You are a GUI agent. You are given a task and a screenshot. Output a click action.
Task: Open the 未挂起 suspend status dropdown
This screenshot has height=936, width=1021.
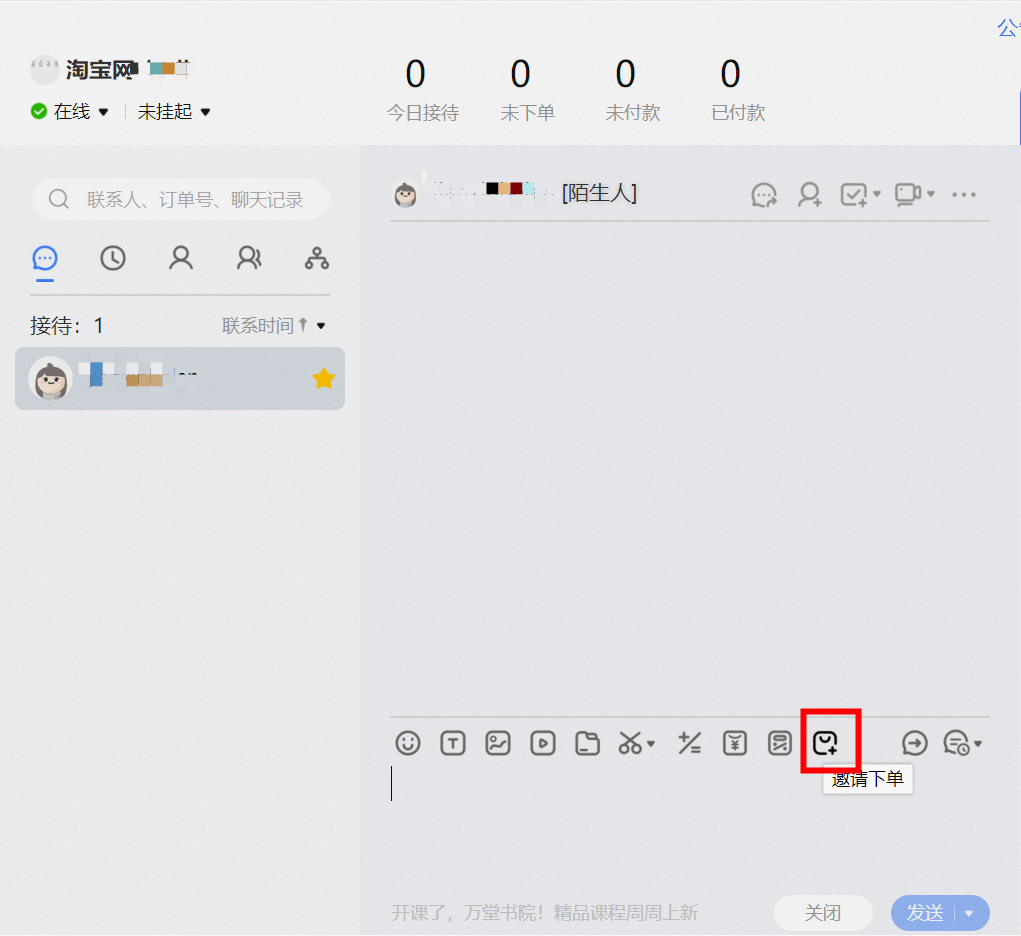tap(174, 111)
